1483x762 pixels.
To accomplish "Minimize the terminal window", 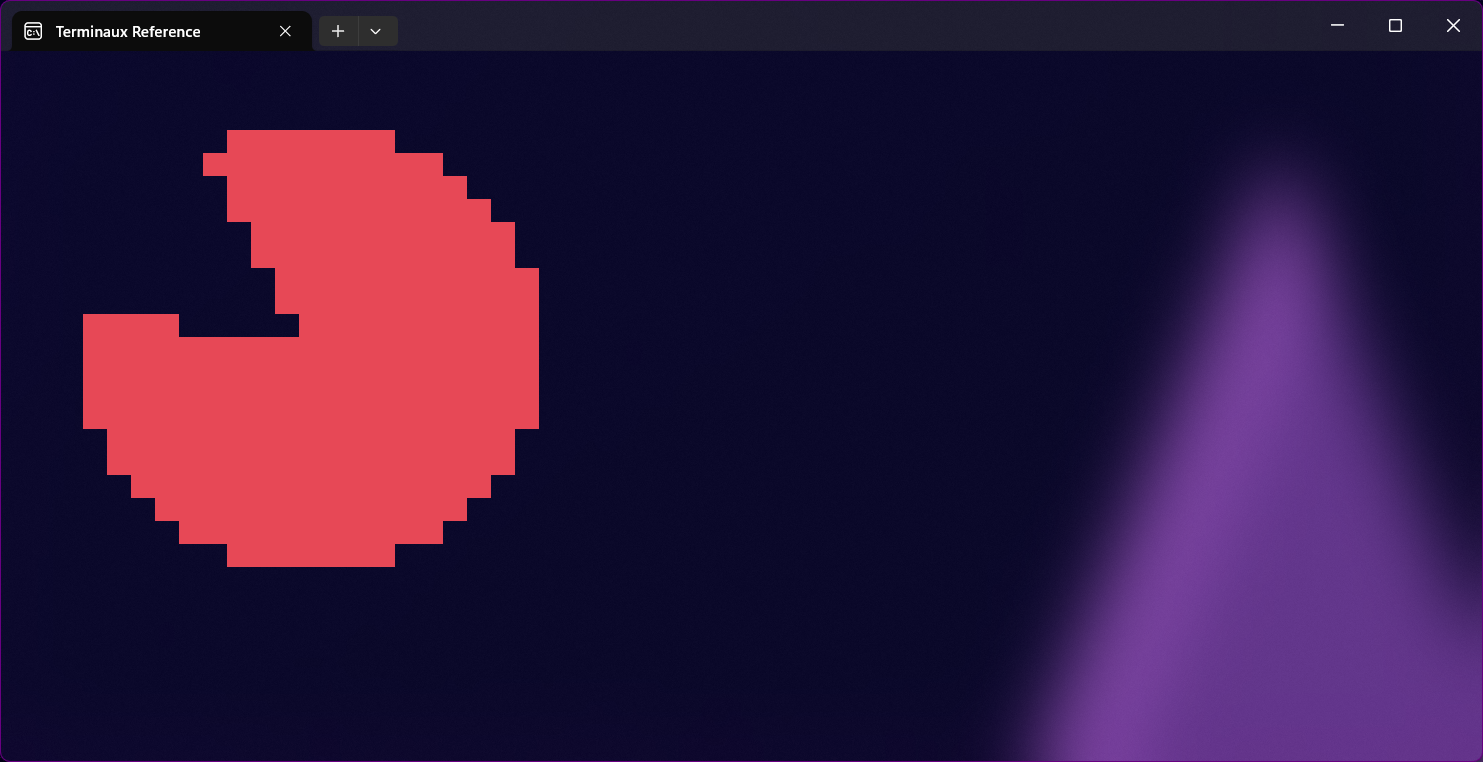I will point(1337,25).
